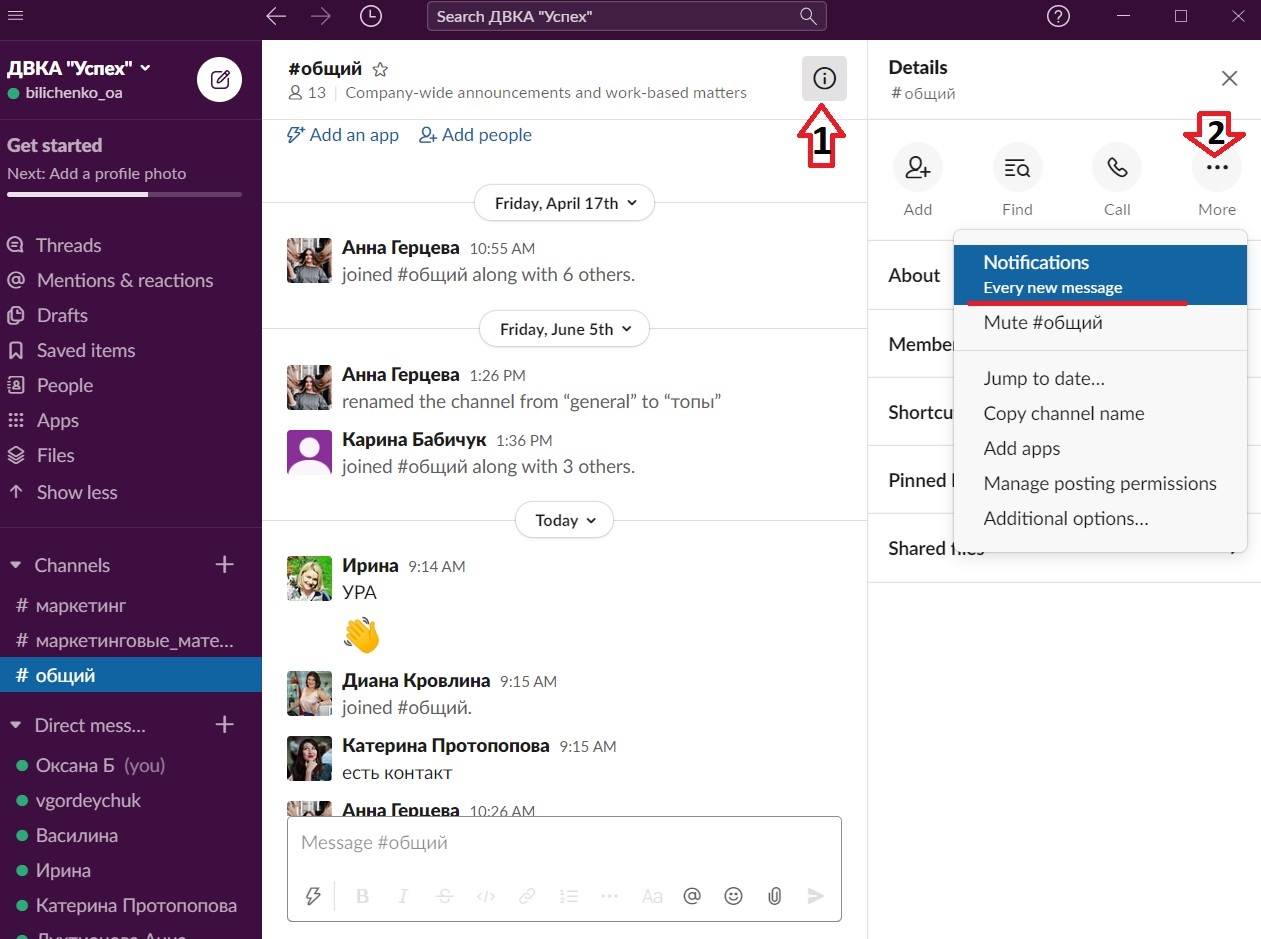Star the #общий channel
The image size is (1261, 939).
[x=380, y=69]
